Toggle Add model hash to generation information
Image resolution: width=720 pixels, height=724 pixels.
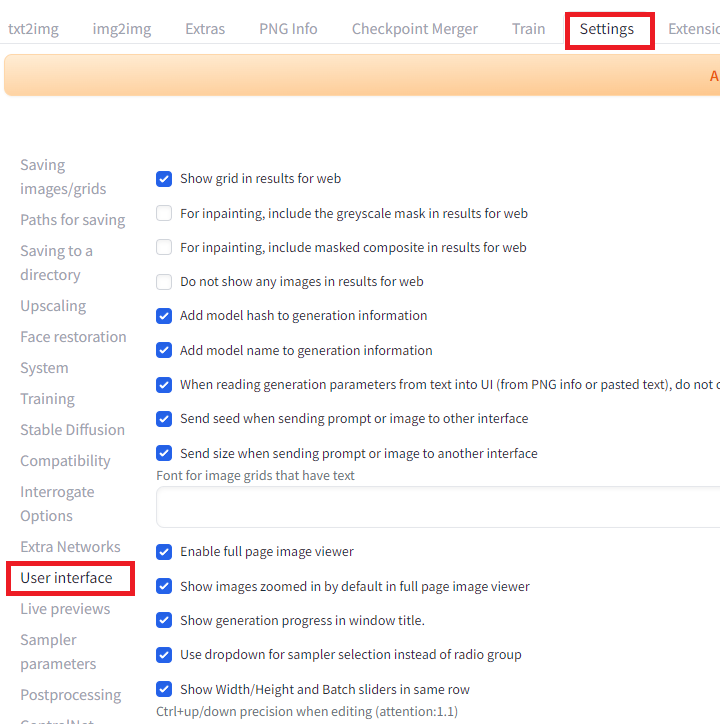point(164,316)
